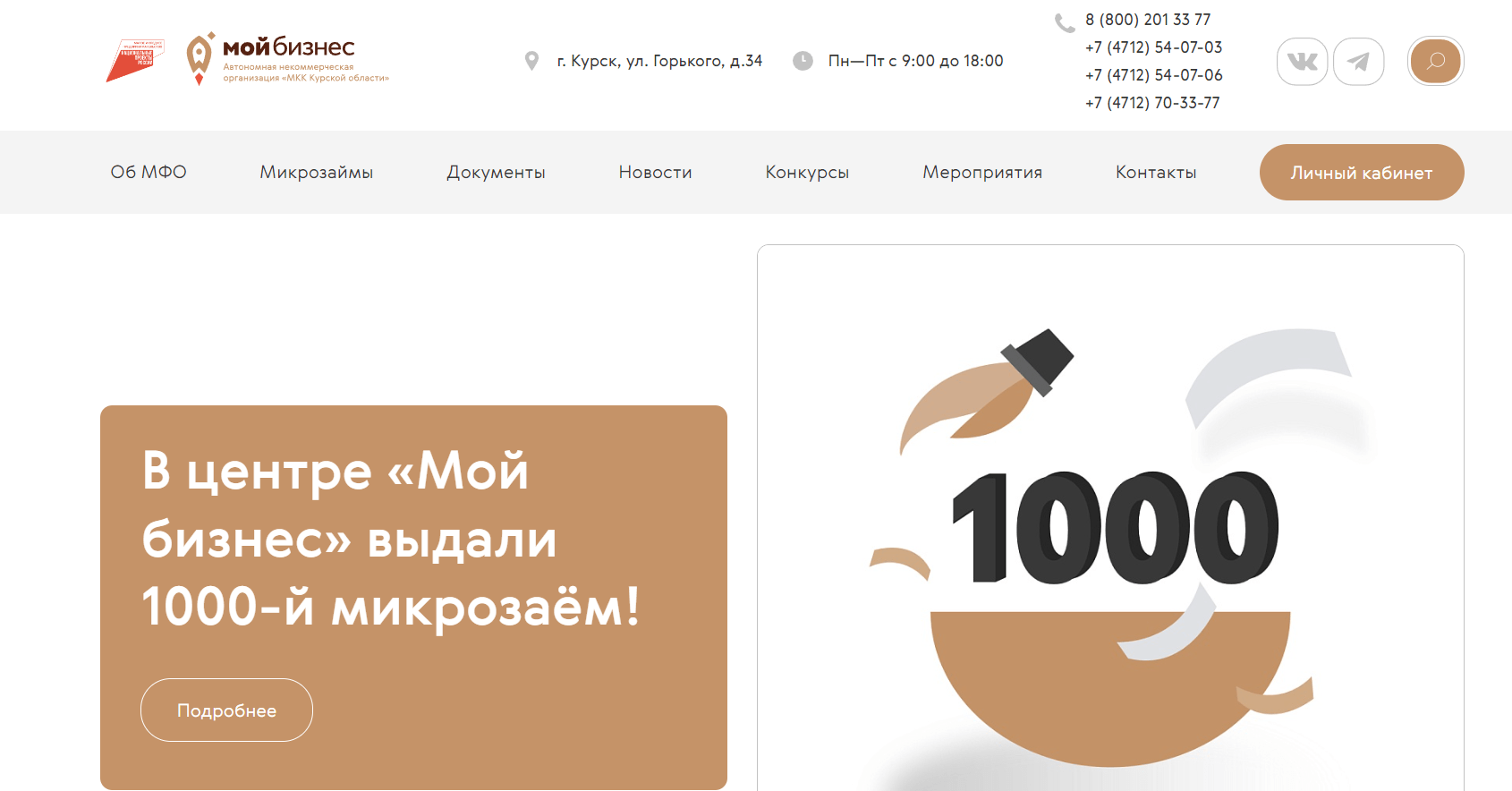This screenshot has height=791, width=1512.
Task: Click phone number +7 (4712) 54-07-03
Action: (1153, 47)
